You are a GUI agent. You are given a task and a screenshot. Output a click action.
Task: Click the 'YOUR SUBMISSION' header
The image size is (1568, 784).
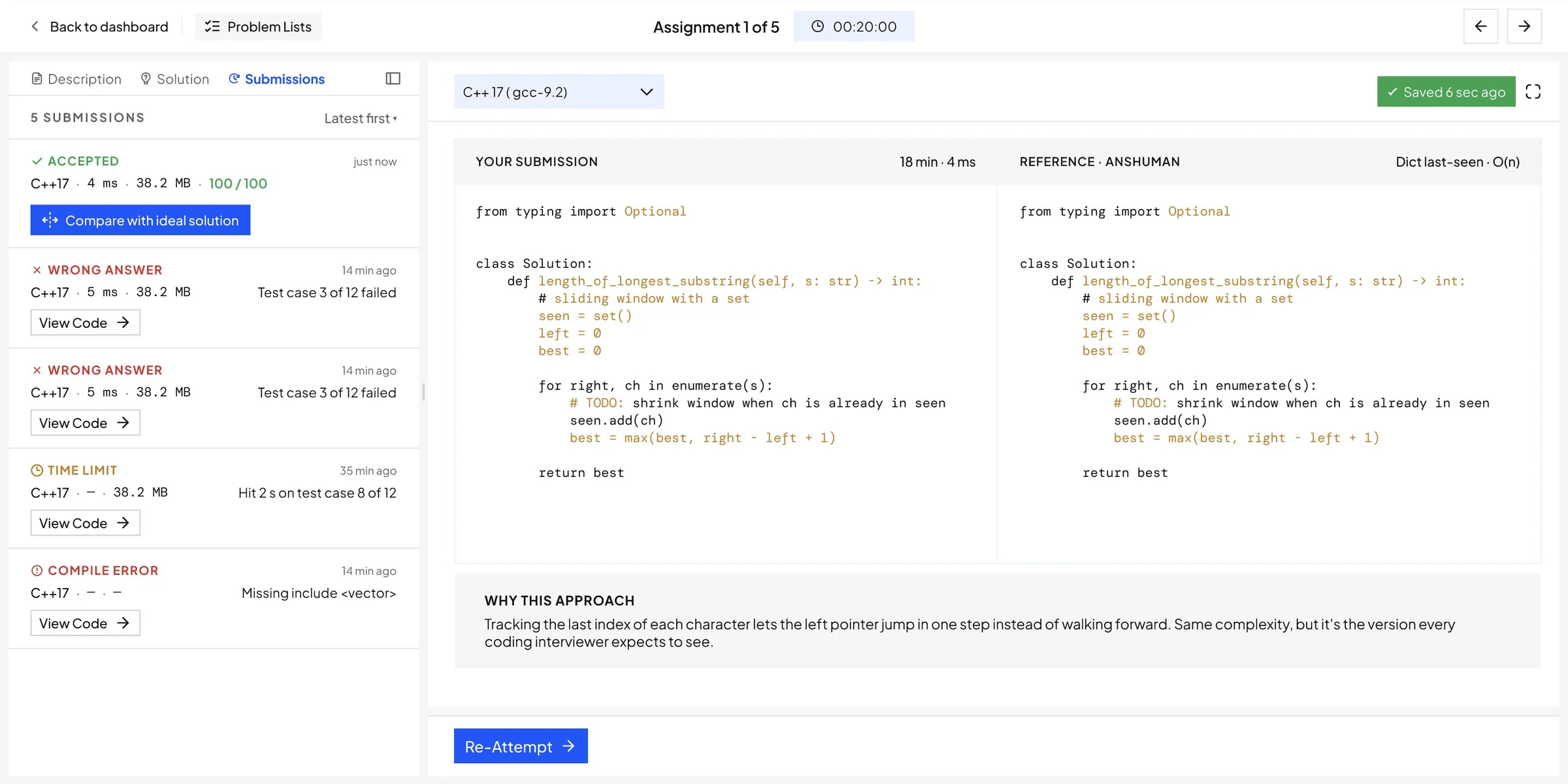(536, 161)
